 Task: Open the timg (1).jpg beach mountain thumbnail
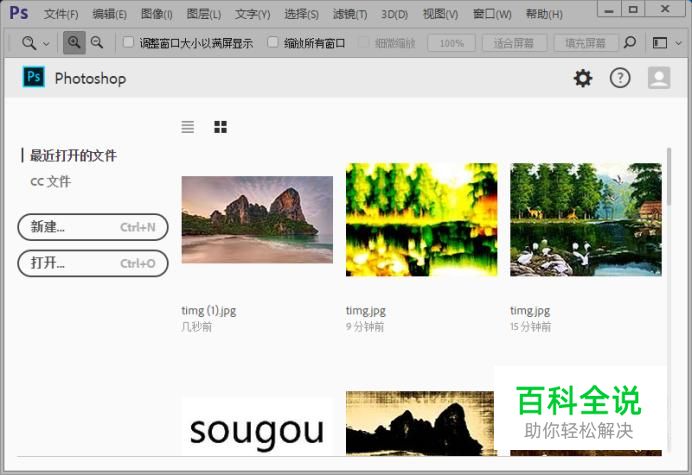coord(257,219)
